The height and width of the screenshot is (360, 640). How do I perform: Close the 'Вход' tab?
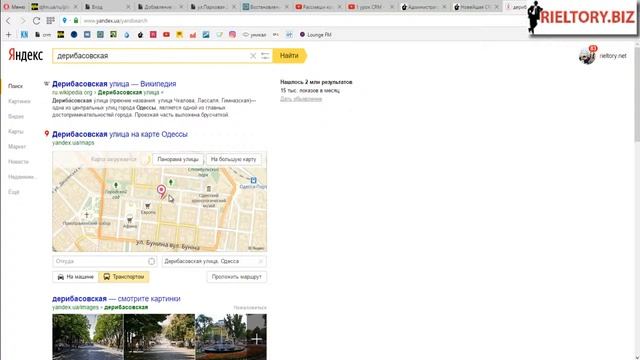[x=129, y=7]
